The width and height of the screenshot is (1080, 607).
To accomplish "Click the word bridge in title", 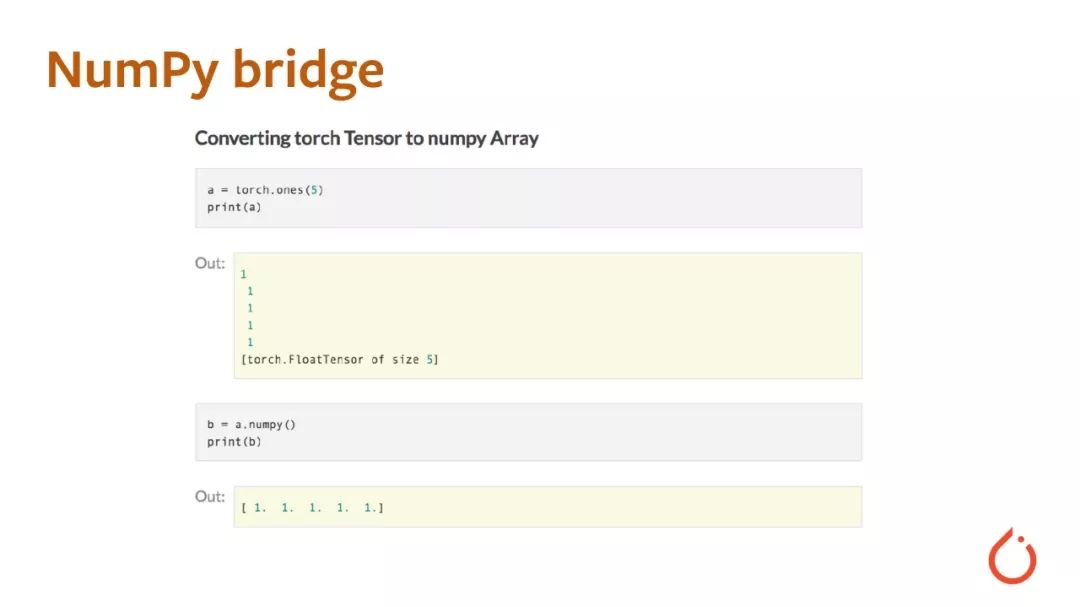I will [x=308, y=72].
